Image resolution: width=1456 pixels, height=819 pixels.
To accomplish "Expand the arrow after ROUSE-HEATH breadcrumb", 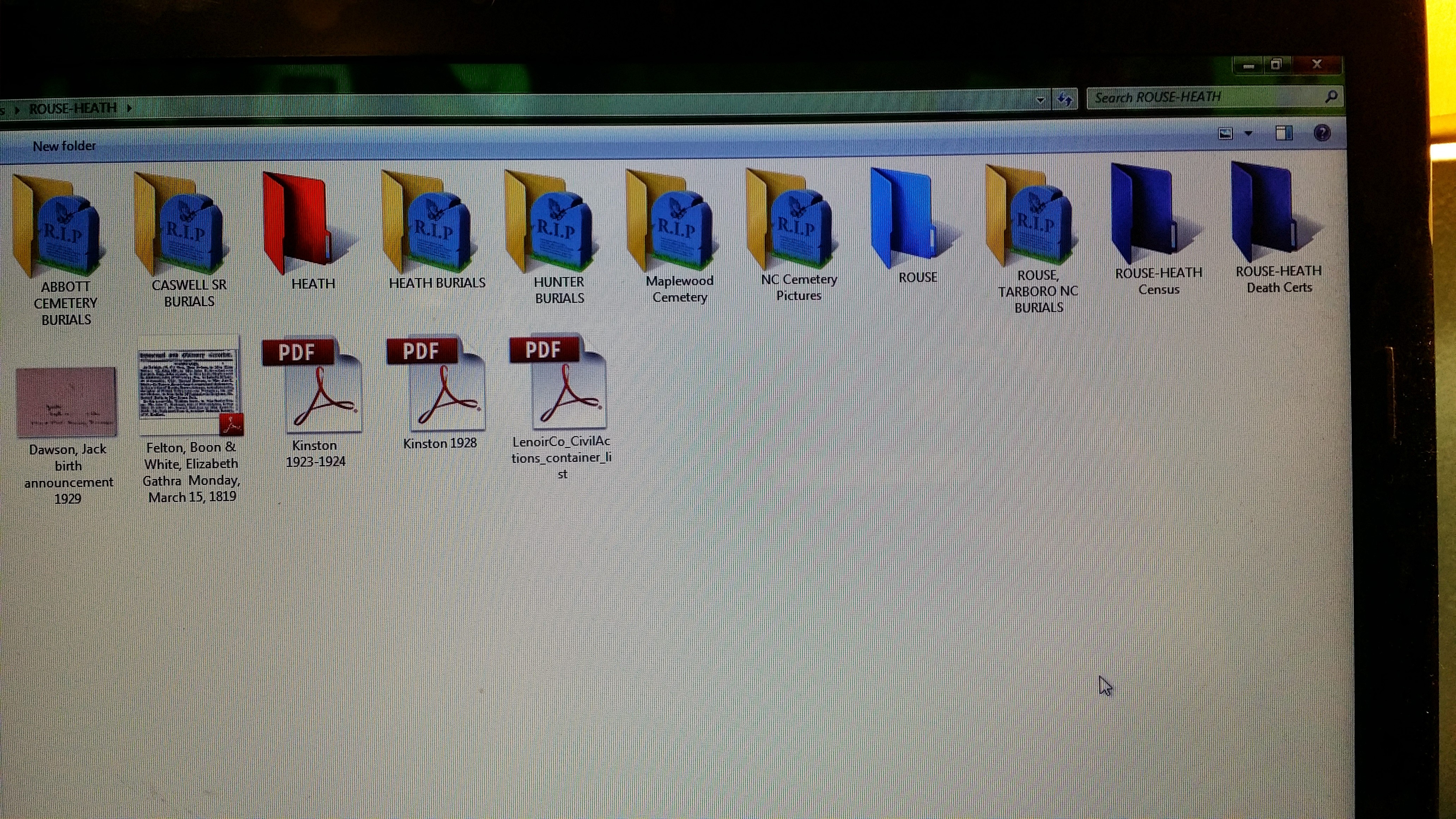I will (129, 108).
